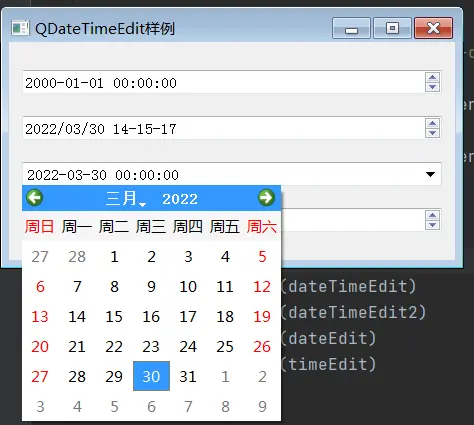Pick March 29 in the calendar
The width and height of the screenshot is (474, 425).
[114, 377]
